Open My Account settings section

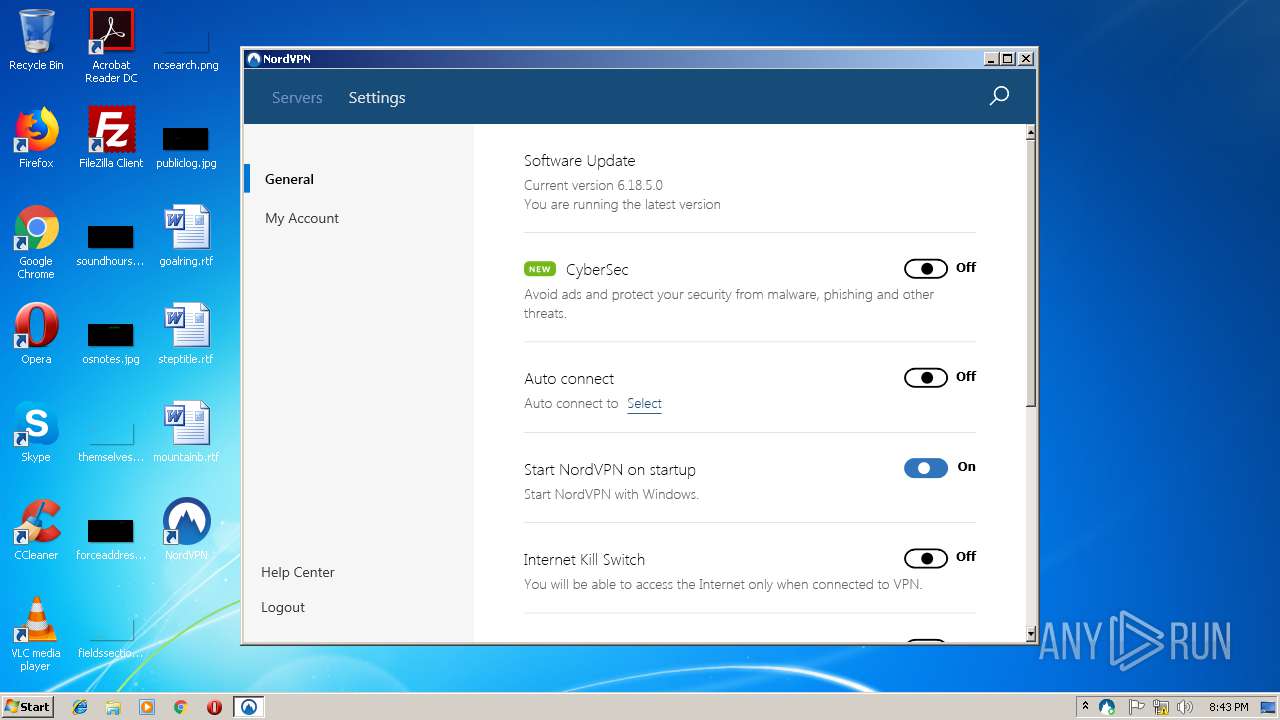[x=302, y=218]
